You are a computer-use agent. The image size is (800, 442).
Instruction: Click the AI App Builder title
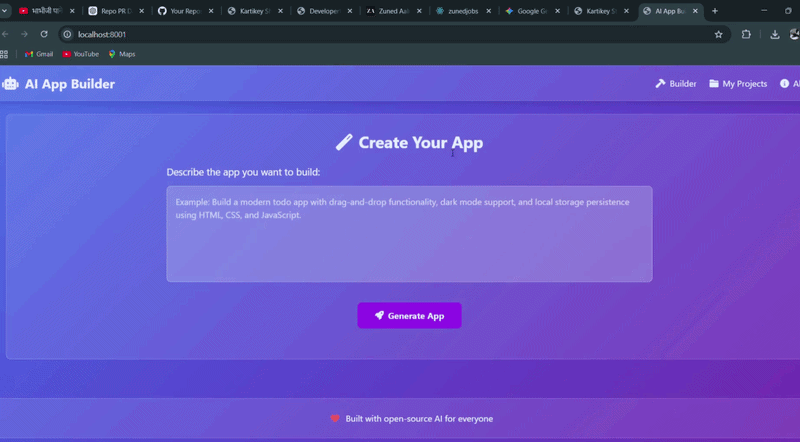(70, 84)
